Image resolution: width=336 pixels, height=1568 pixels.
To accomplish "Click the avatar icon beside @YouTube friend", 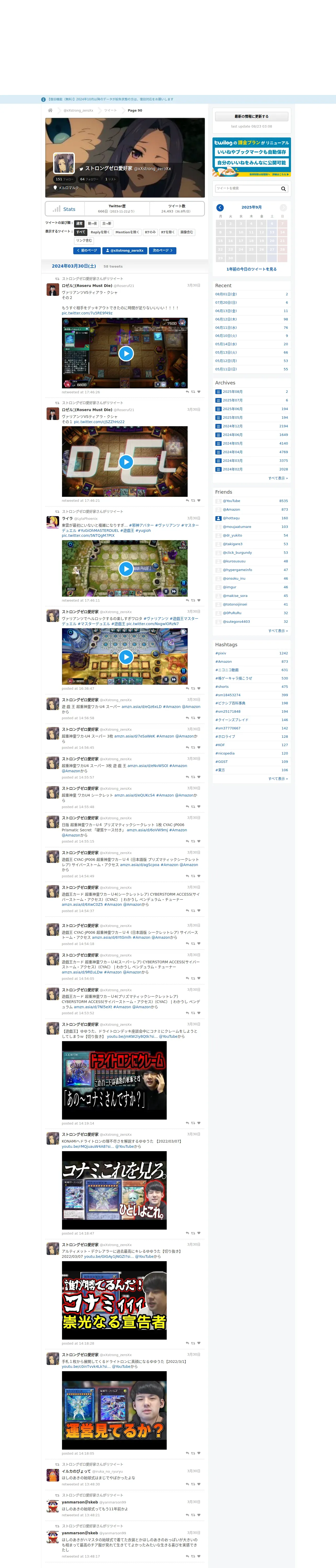I will 218,501.
